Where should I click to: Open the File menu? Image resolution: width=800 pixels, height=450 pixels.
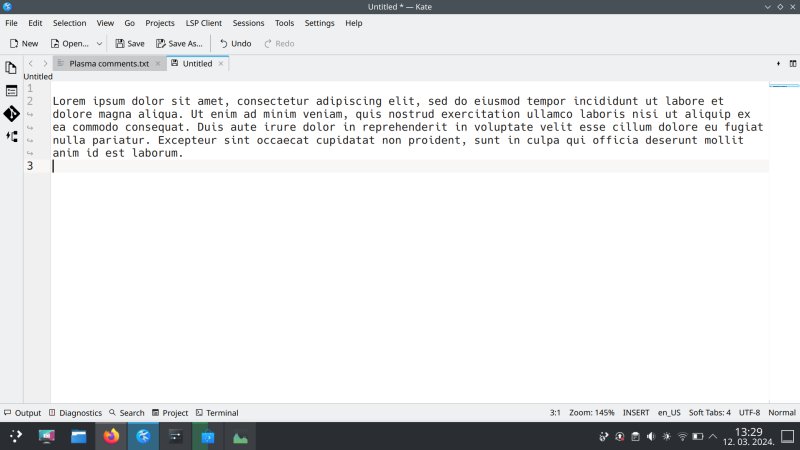click(x=11, y=23)
